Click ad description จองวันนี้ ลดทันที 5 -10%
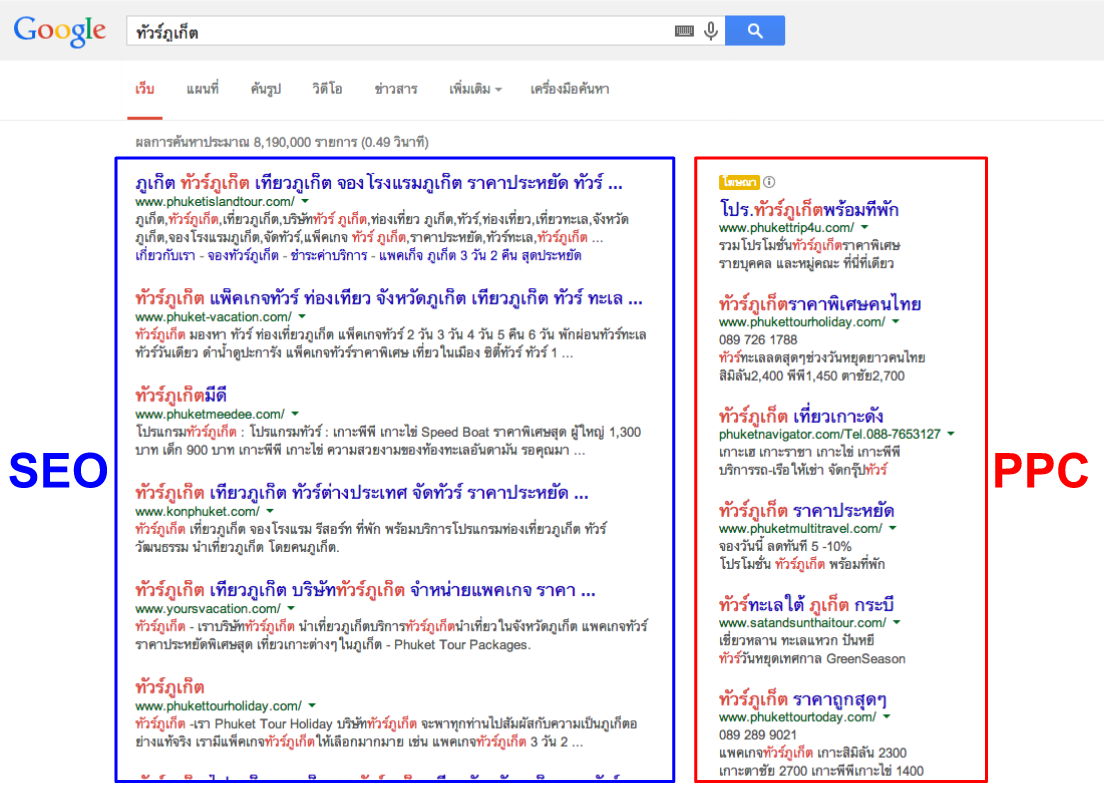This screenshot has width=1104, height=796. 785,546
